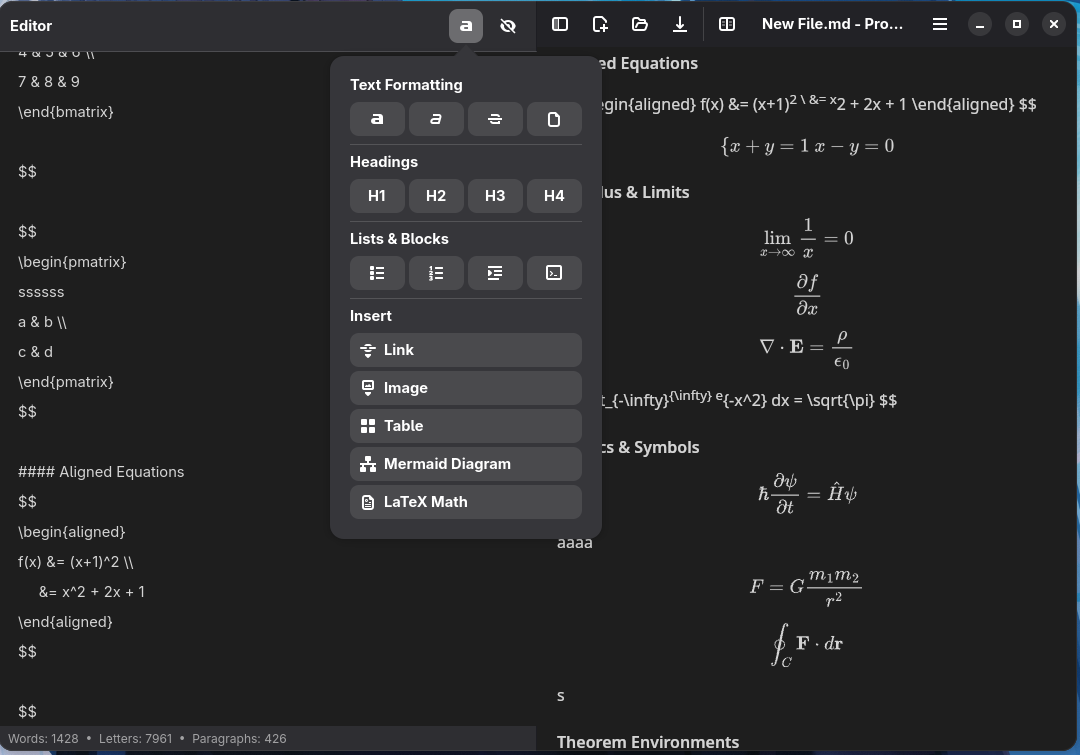The height and width of the screenshot is (755, 1080).
Task: Maximize the window
Action: coord(1017,24)
